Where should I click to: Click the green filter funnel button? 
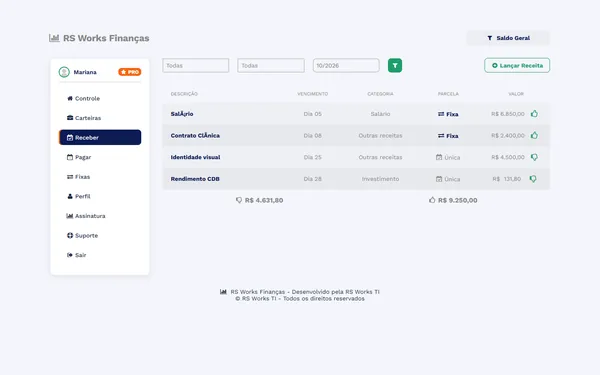395,65
